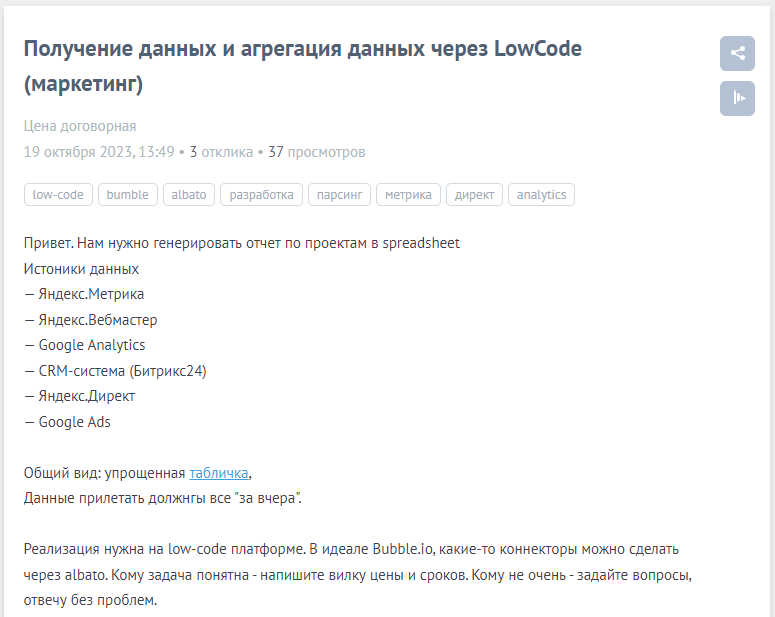The image size is (775, 617).
Task: Open the analytics tag
Action: (541, 194)
